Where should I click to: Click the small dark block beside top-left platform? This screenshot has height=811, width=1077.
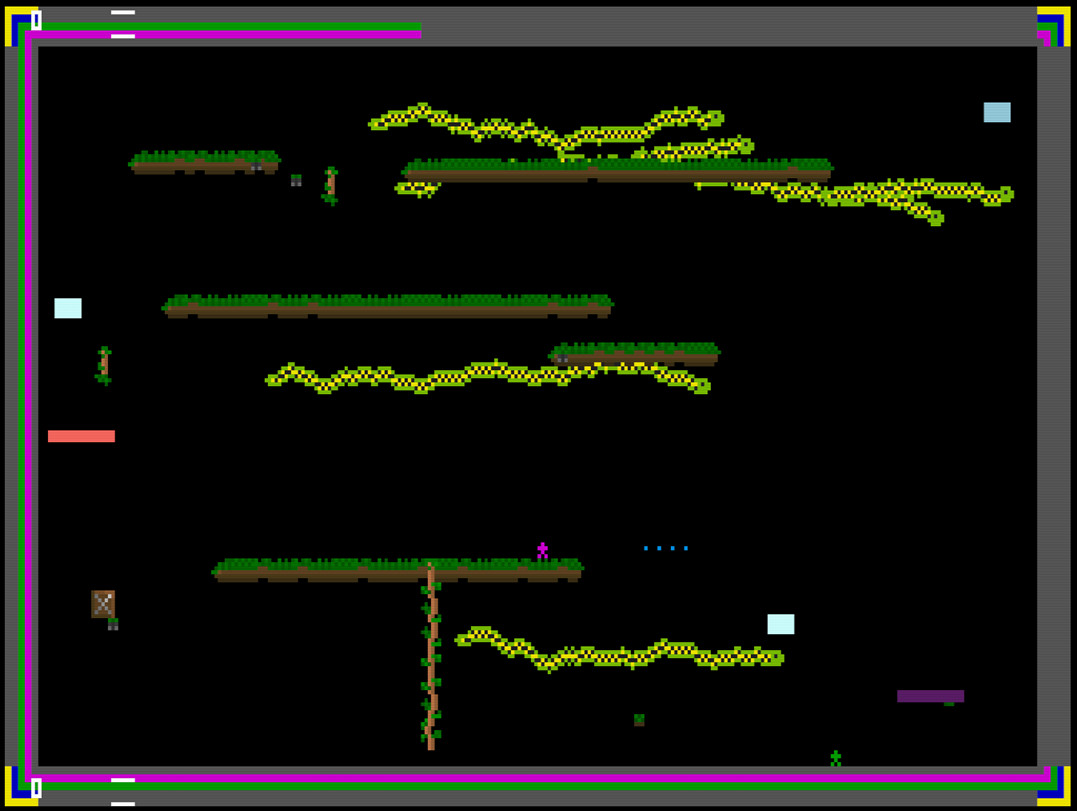[296, 180]
